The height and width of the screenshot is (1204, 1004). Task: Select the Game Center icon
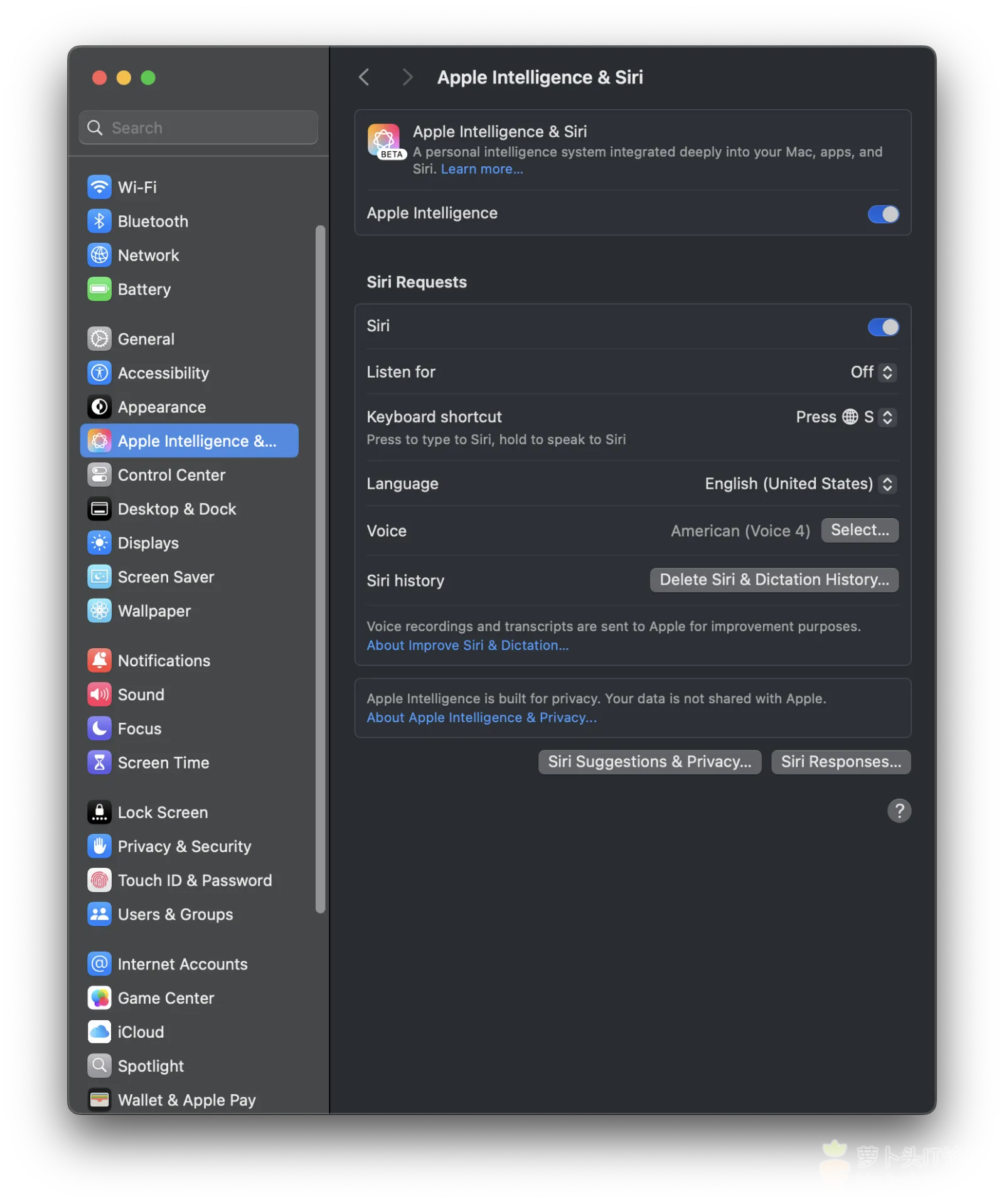coord(99,998)
